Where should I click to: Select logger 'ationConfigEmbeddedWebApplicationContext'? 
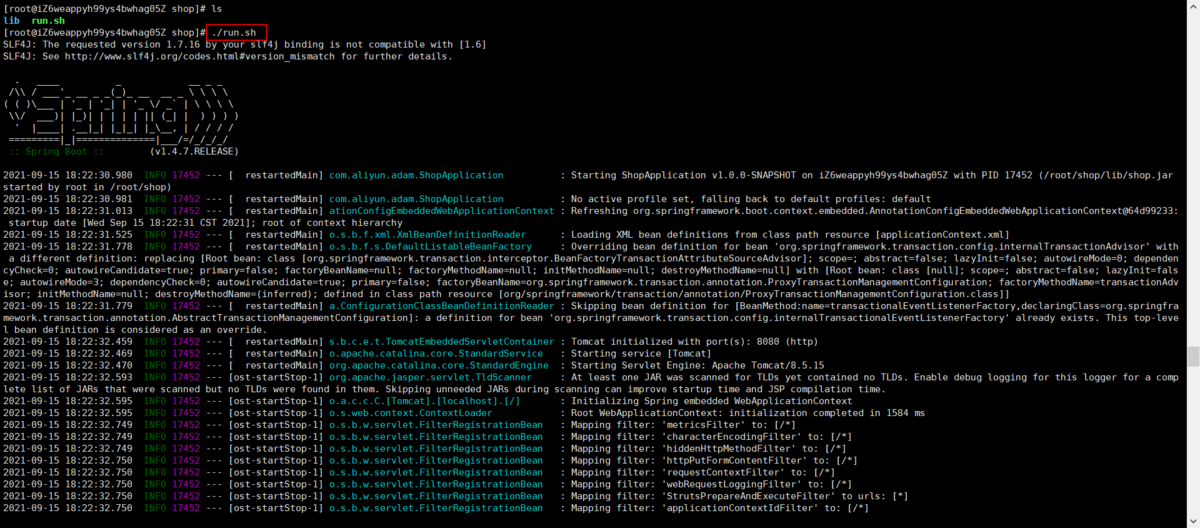tap(440, 212)
